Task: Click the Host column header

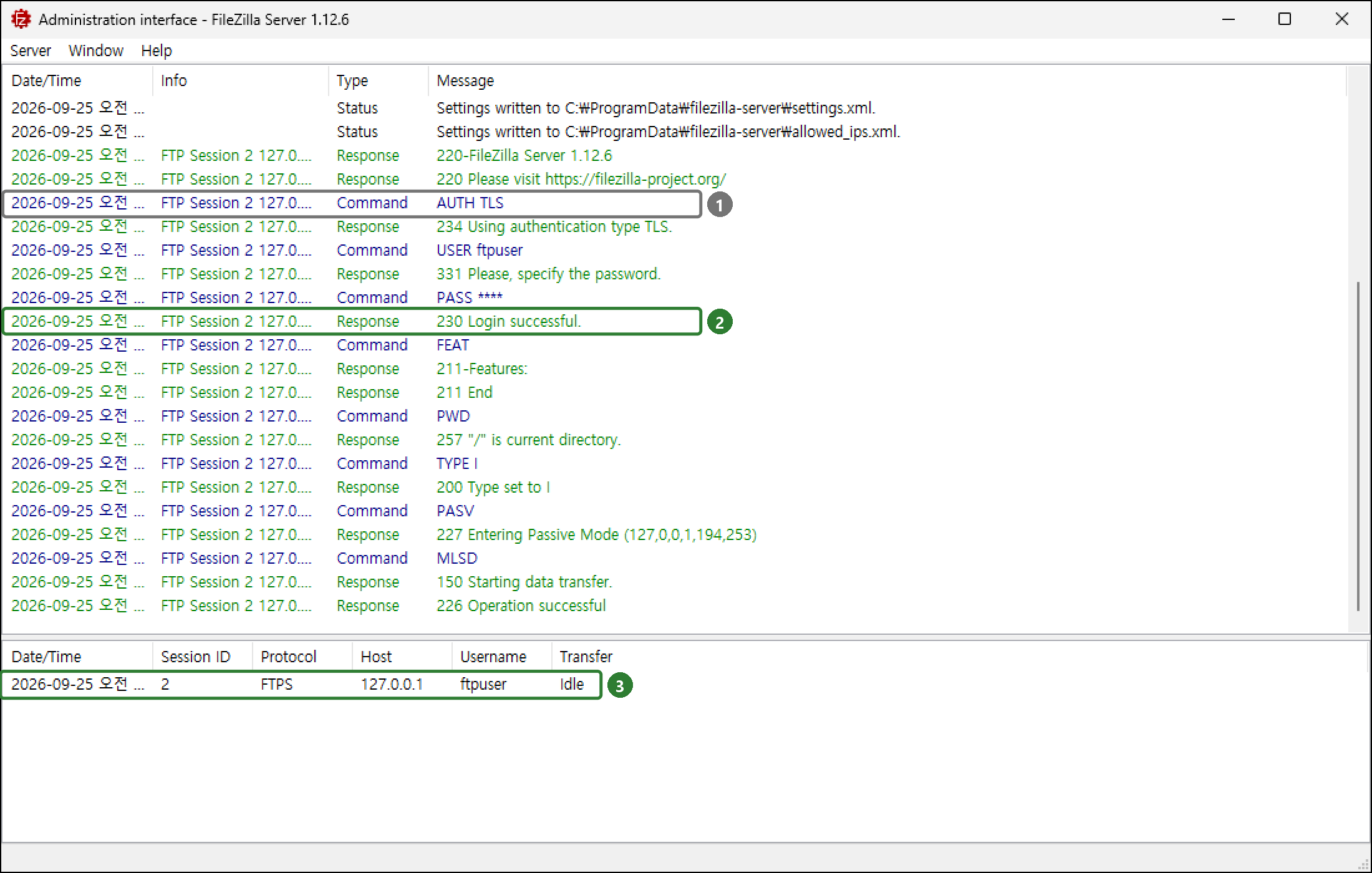Action: point(402,657)
